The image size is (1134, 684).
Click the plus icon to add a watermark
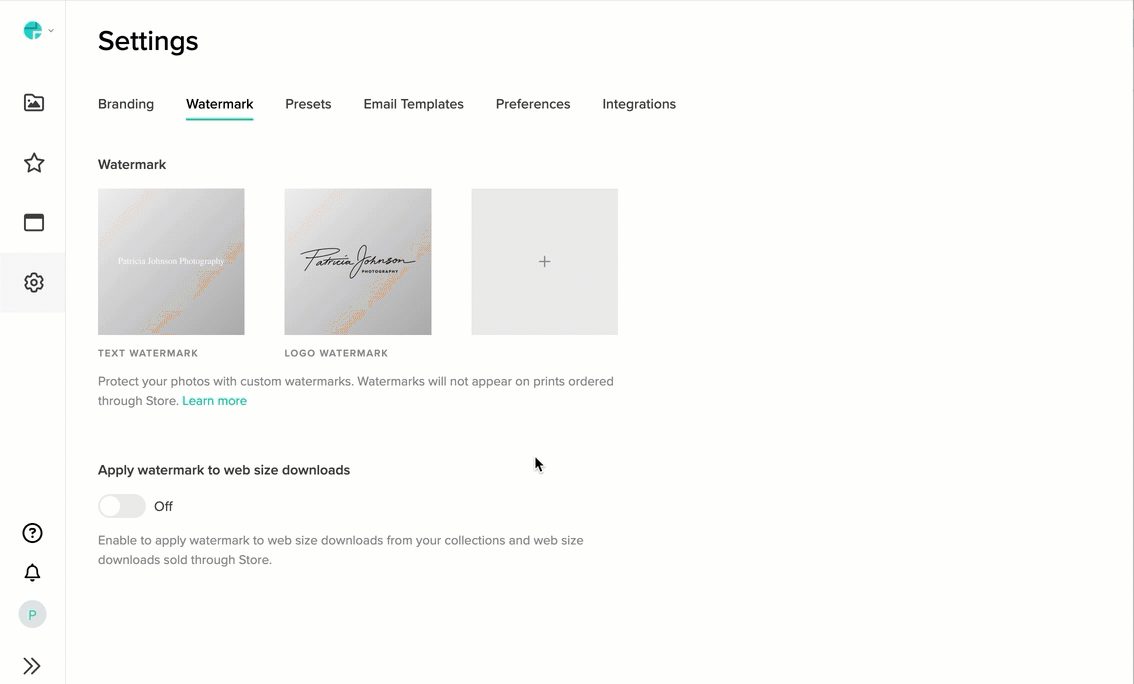[544, 261]
